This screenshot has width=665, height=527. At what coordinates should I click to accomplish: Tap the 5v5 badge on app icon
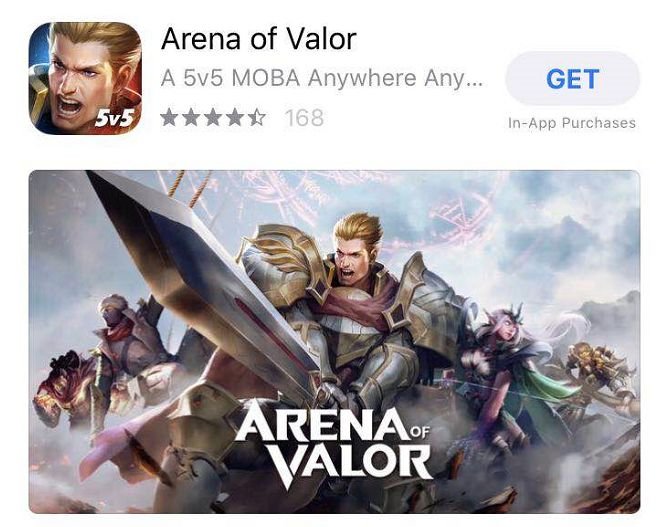click(x=114, y=118)
